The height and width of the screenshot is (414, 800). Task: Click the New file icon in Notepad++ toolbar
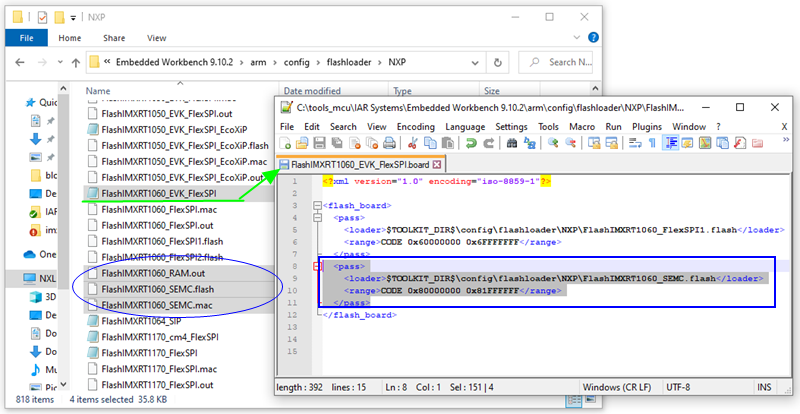tap(286, 143)
